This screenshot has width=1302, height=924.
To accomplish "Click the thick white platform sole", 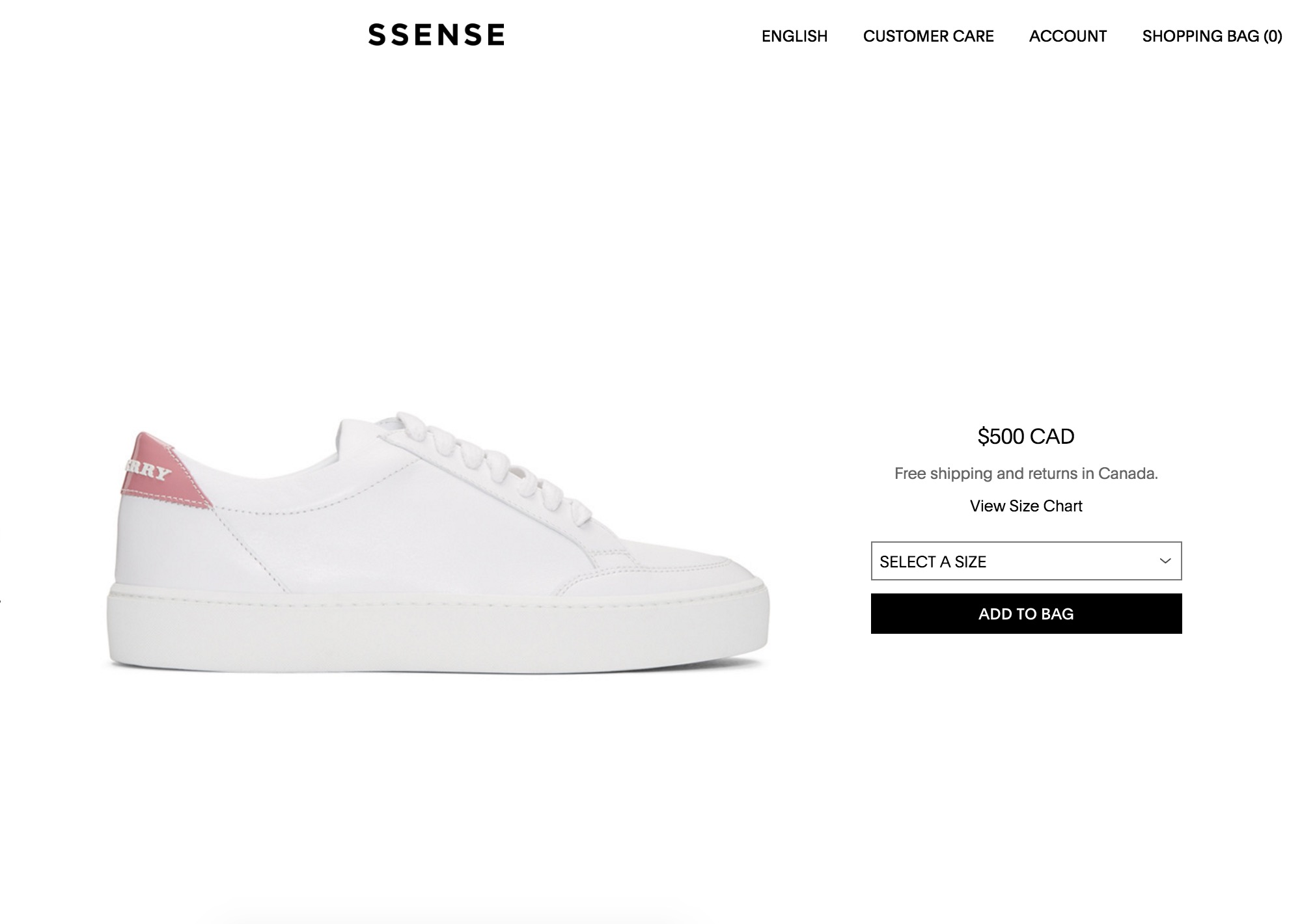I will point(436,628).
